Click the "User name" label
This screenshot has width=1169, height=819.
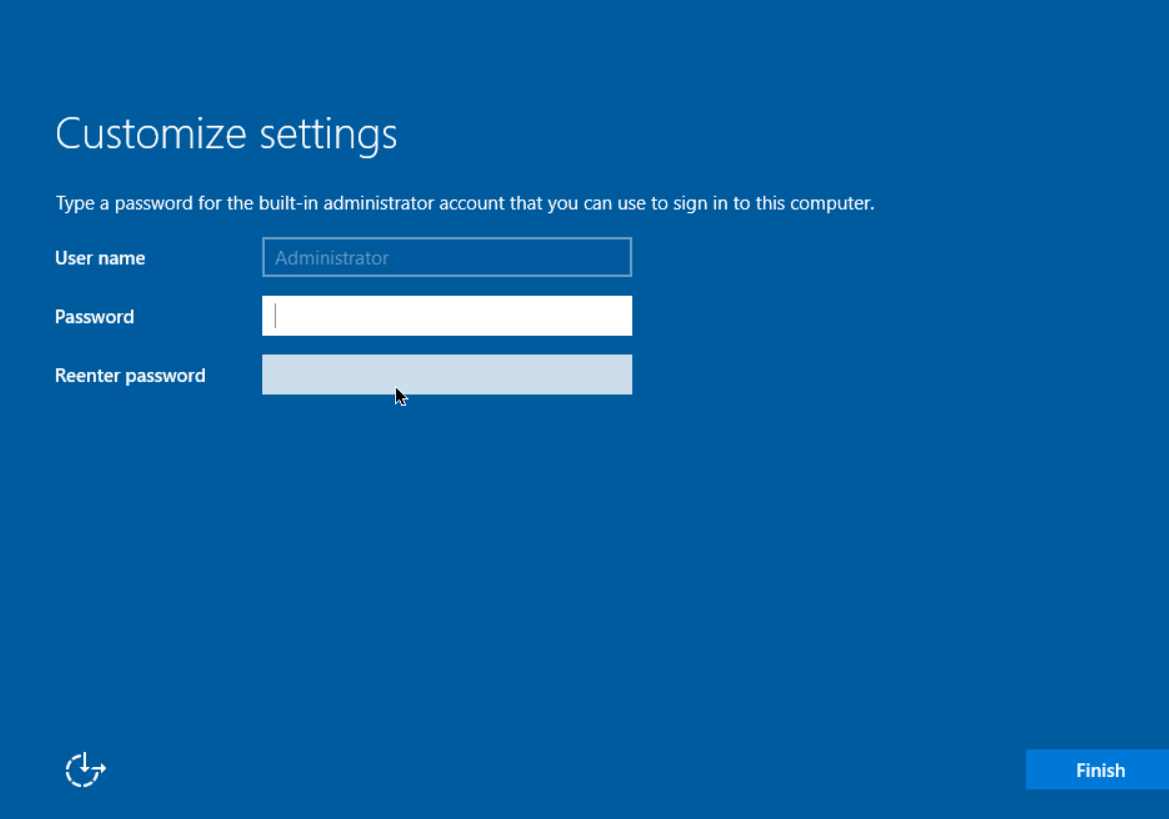point(100,258)
